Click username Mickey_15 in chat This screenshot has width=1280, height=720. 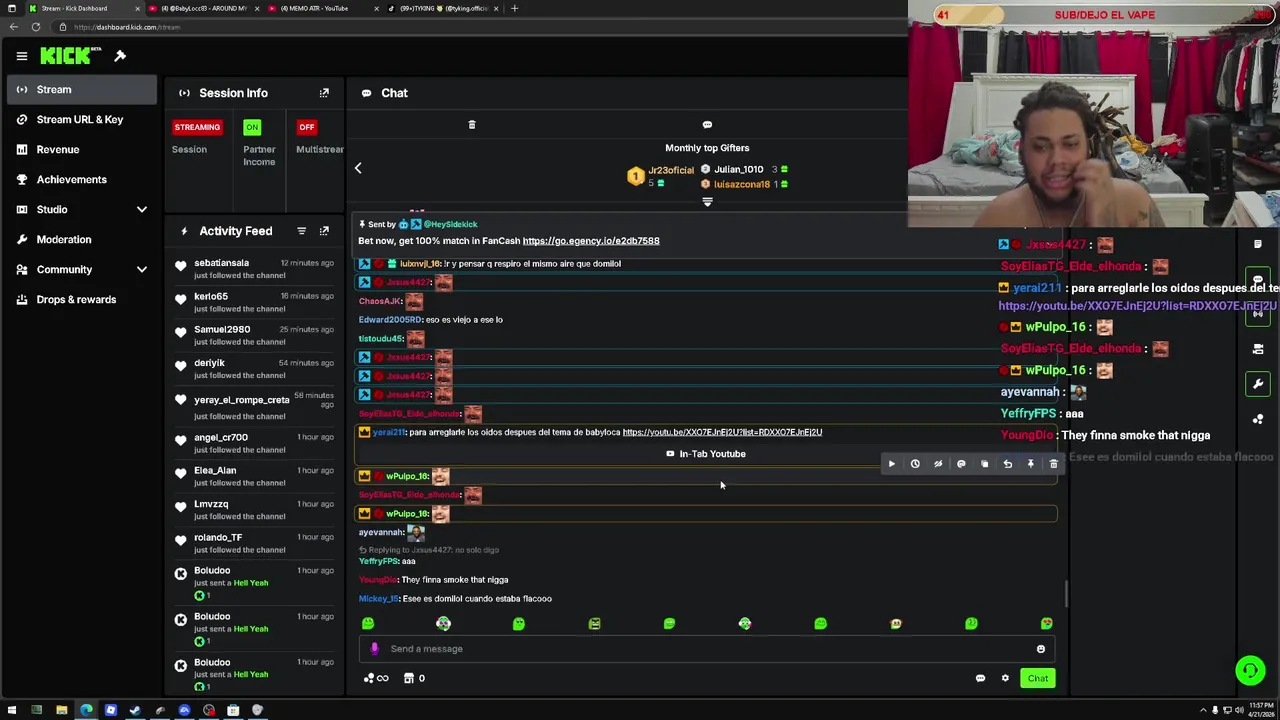[378, 599]
